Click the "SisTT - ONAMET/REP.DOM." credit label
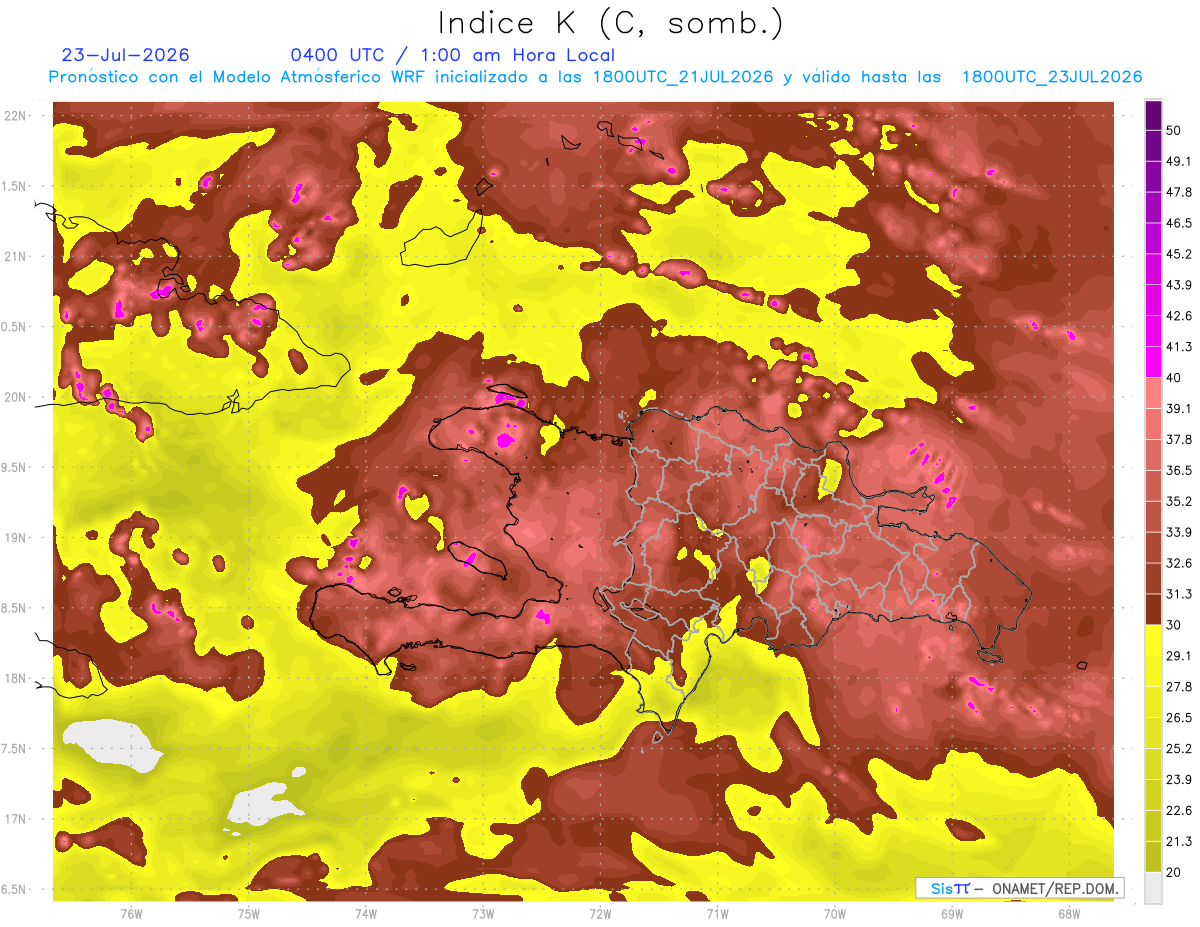 pyautogui.click(x=1019, y=888)
